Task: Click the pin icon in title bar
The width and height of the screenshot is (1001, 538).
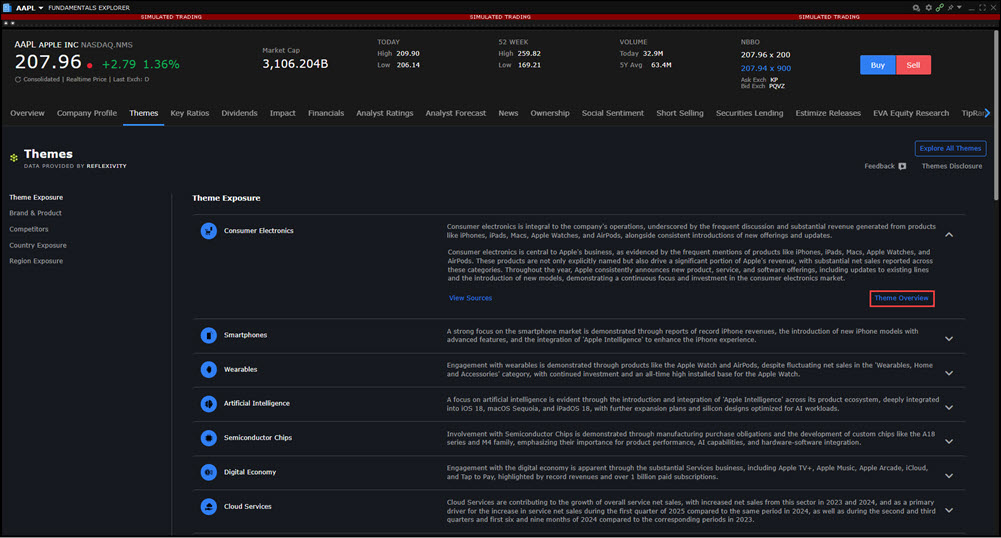Action: click(951, 8)
